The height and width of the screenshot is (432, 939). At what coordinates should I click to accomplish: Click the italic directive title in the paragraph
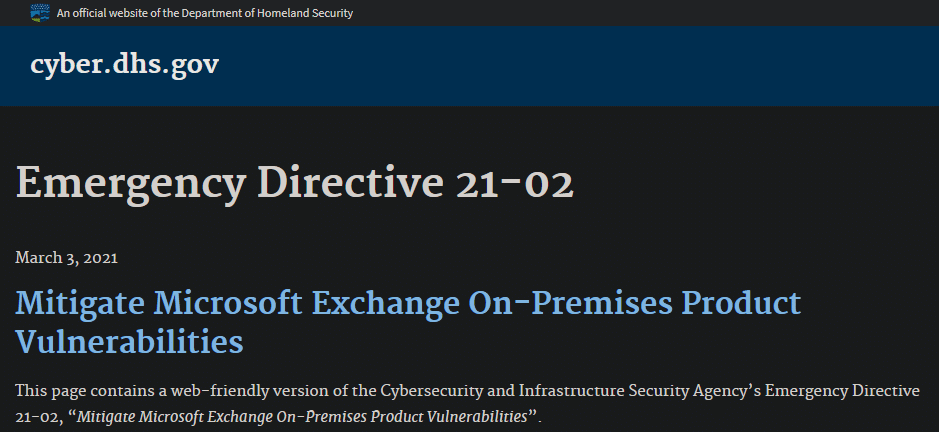[302, 416]
